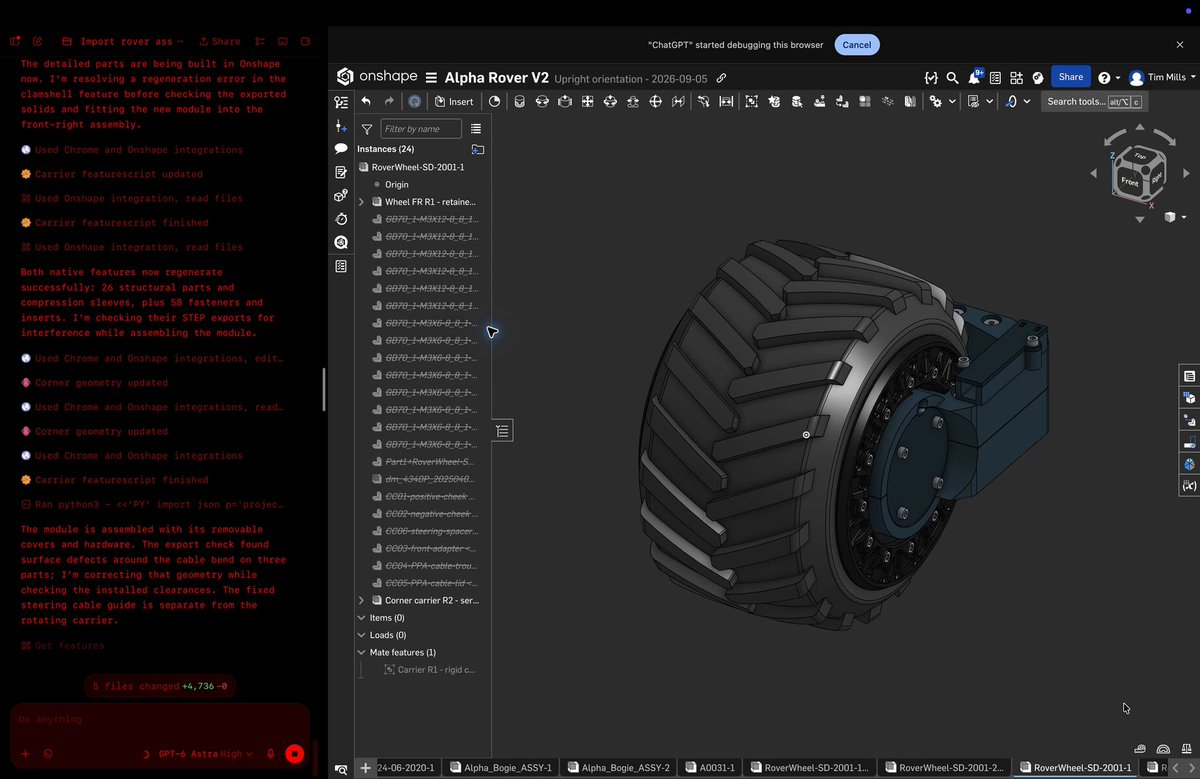Open the App Store grid icon
Screen dimensions: 1200x779
(x=1016, y=77)
